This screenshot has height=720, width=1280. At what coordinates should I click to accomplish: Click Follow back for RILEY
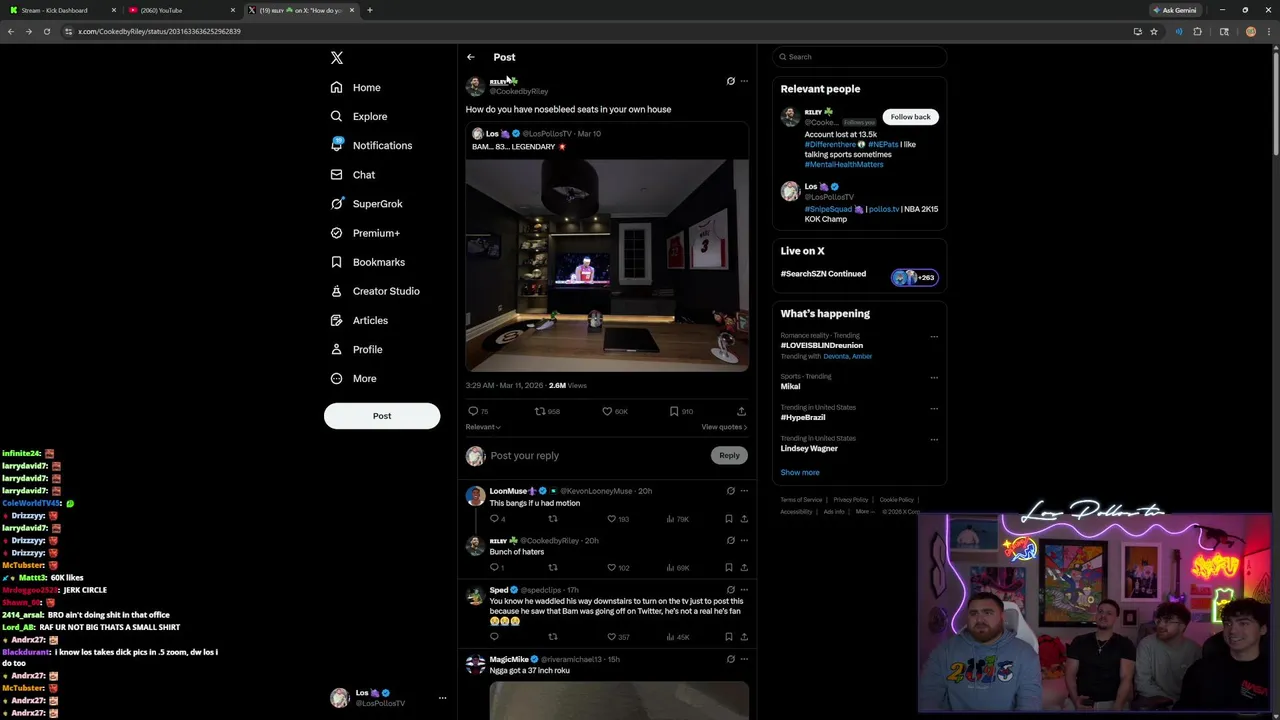[910, 117]
